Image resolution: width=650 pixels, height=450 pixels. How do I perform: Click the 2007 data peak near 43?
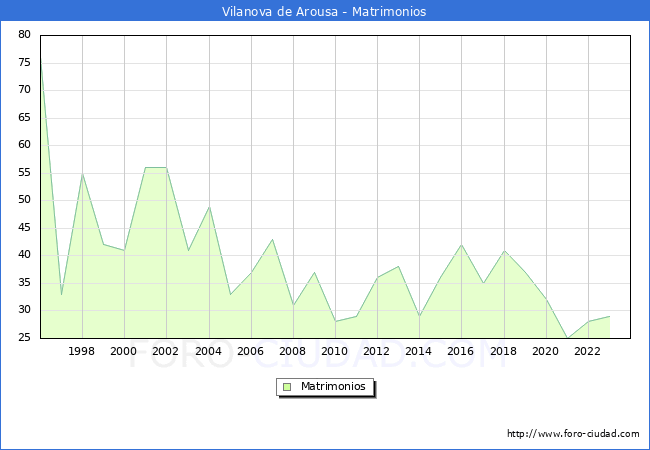(x=272, y=239)
